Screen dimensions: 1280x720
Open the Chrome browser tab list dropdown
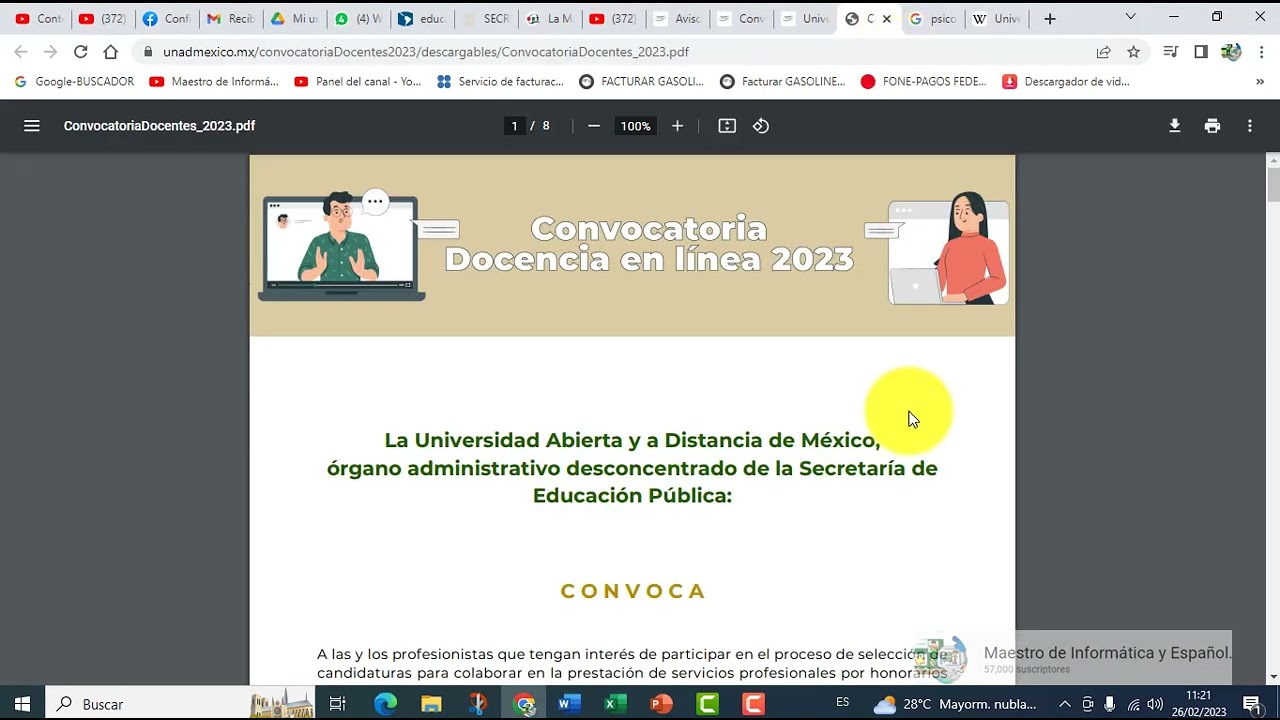tap(1131, 18)
